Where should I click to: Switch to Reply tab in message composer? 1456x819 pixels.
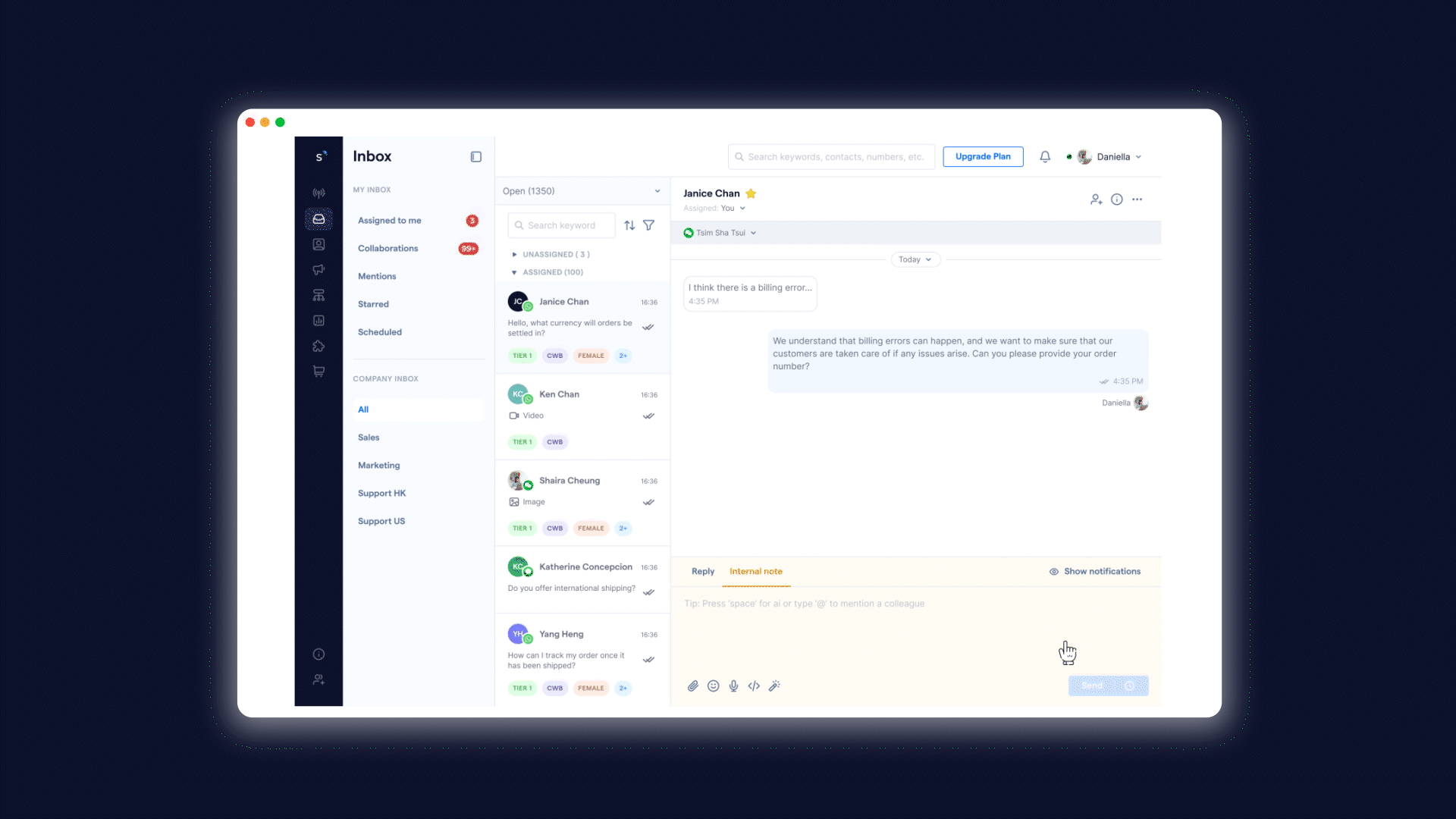(703, 571)
